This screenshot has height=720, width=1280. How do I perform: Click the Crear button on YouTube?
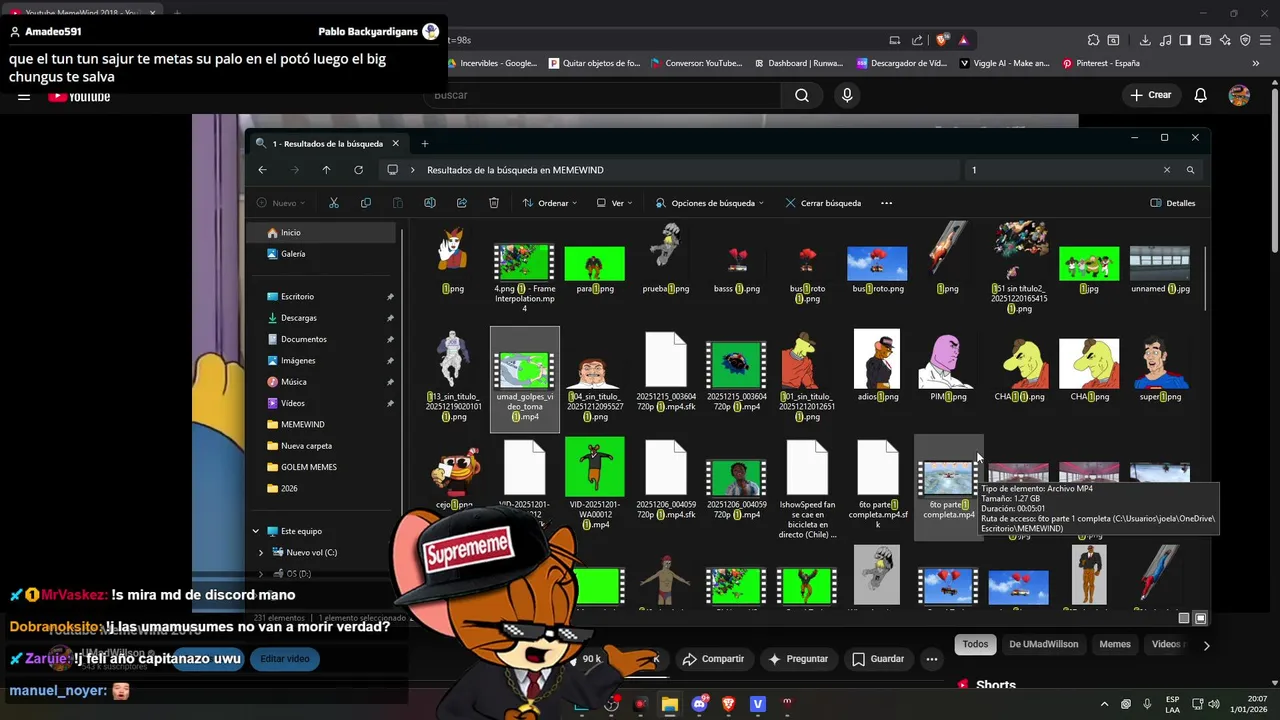click(x=1150, y=95)
